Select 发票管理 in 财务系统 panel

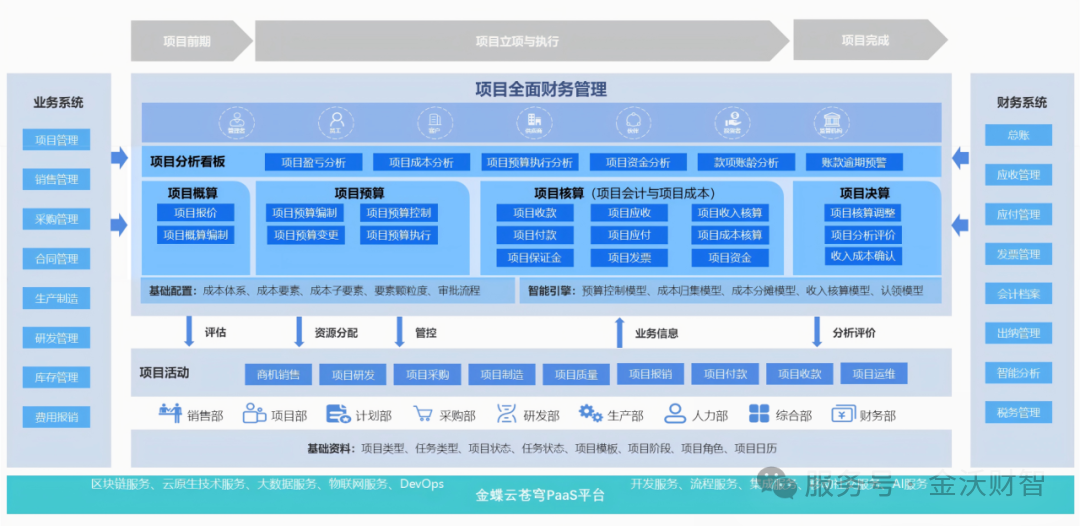1018,254
